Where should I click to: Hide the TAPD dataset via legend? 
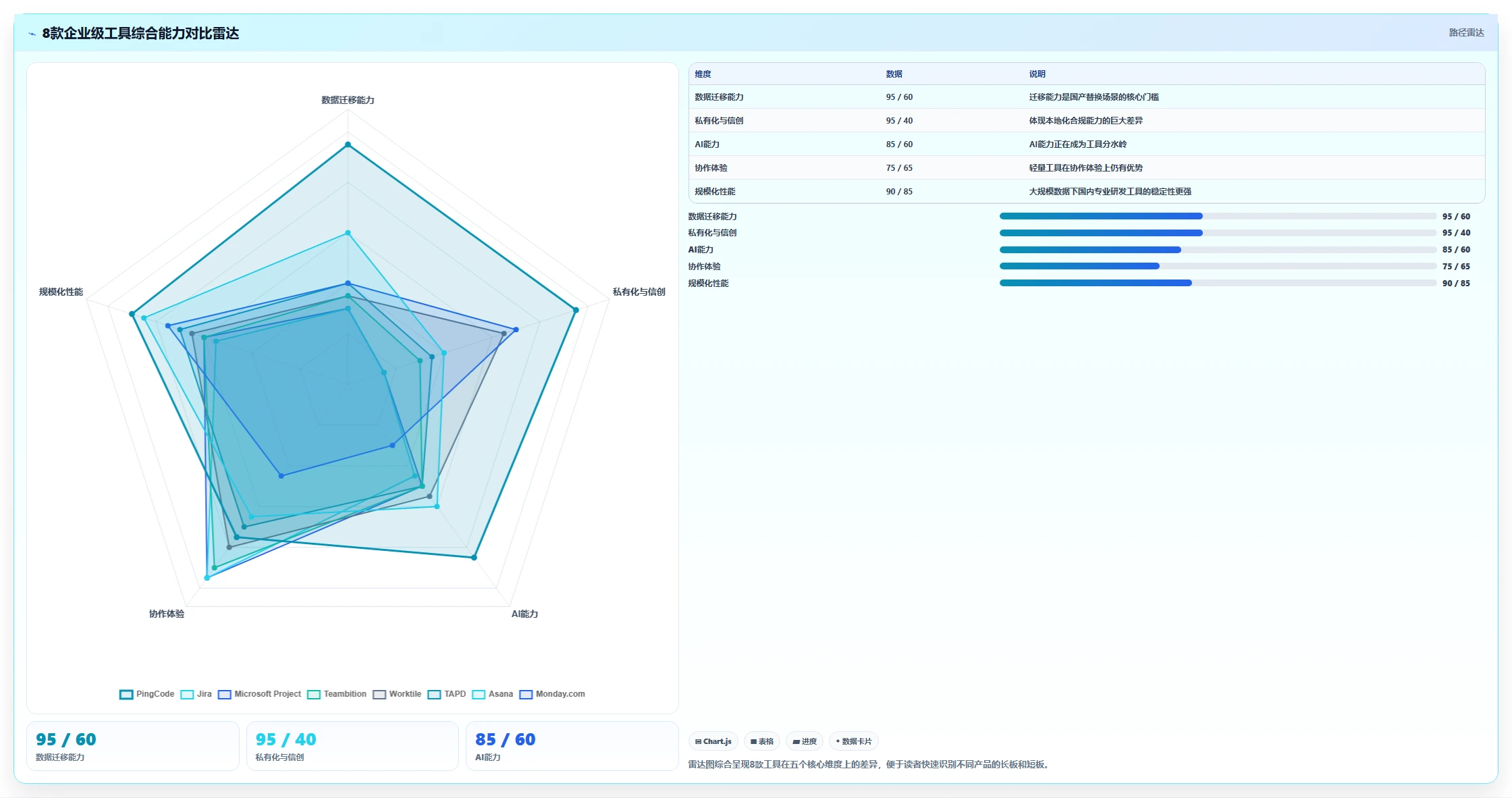tap(446, 694)
